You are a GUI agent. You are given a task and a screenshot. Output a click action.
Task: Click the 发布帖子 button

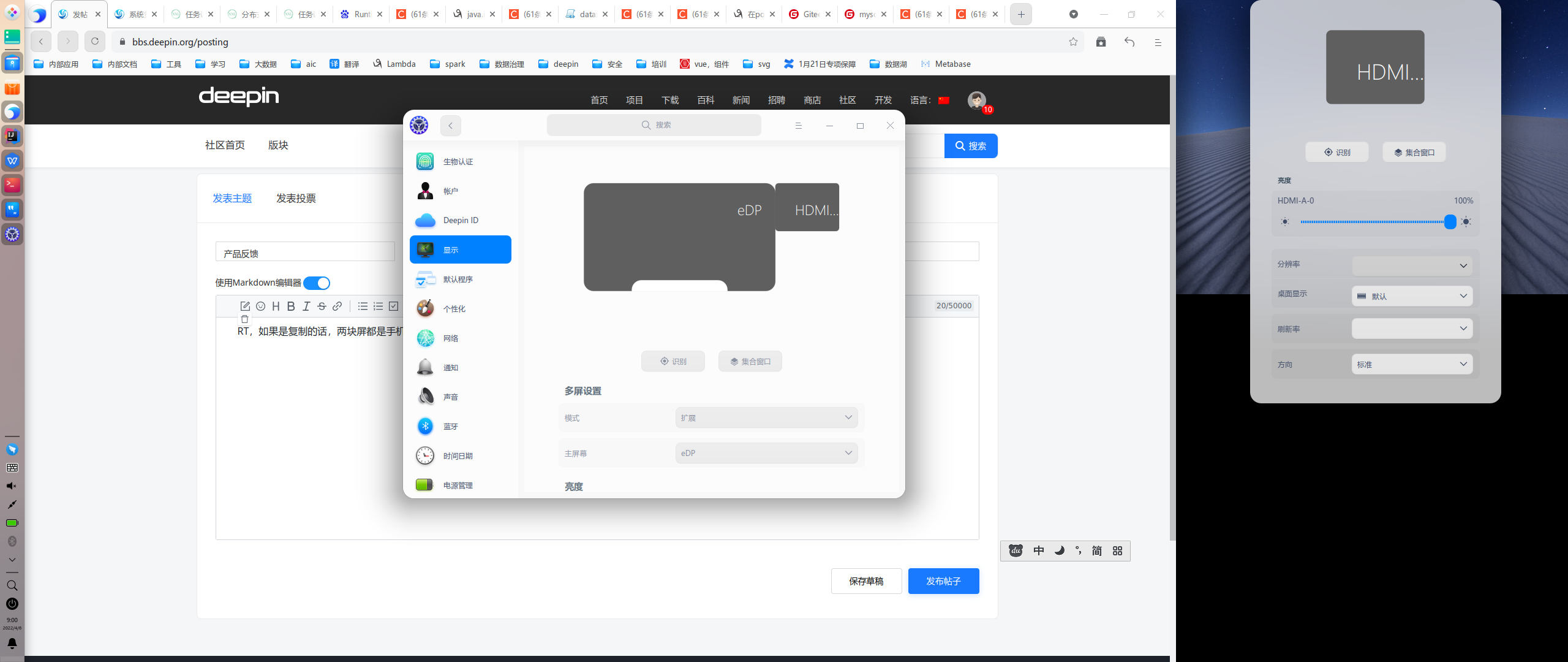coord(943,580)
